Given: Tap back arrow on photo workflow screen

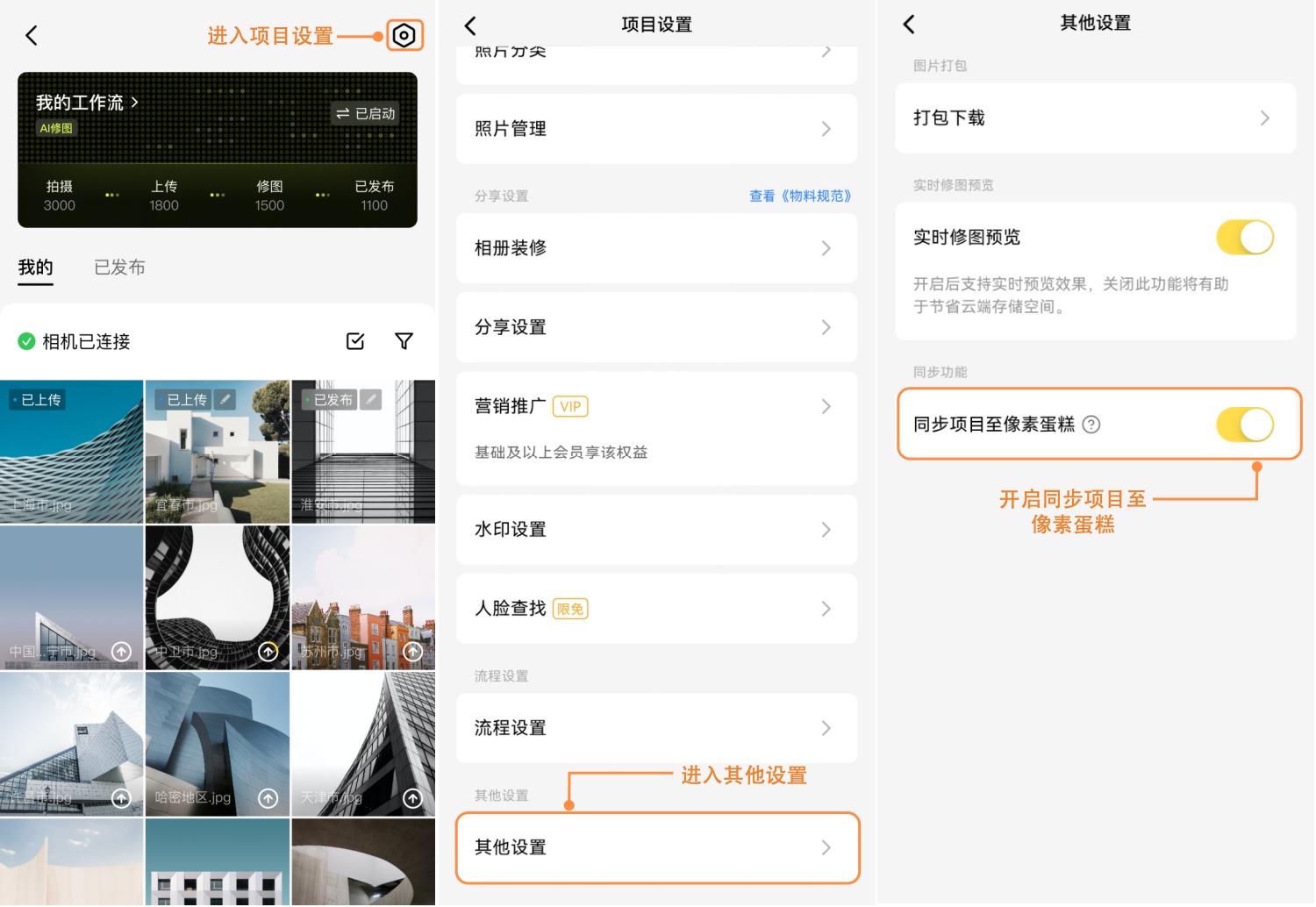Looking at the screenshot, I should 32,36.
